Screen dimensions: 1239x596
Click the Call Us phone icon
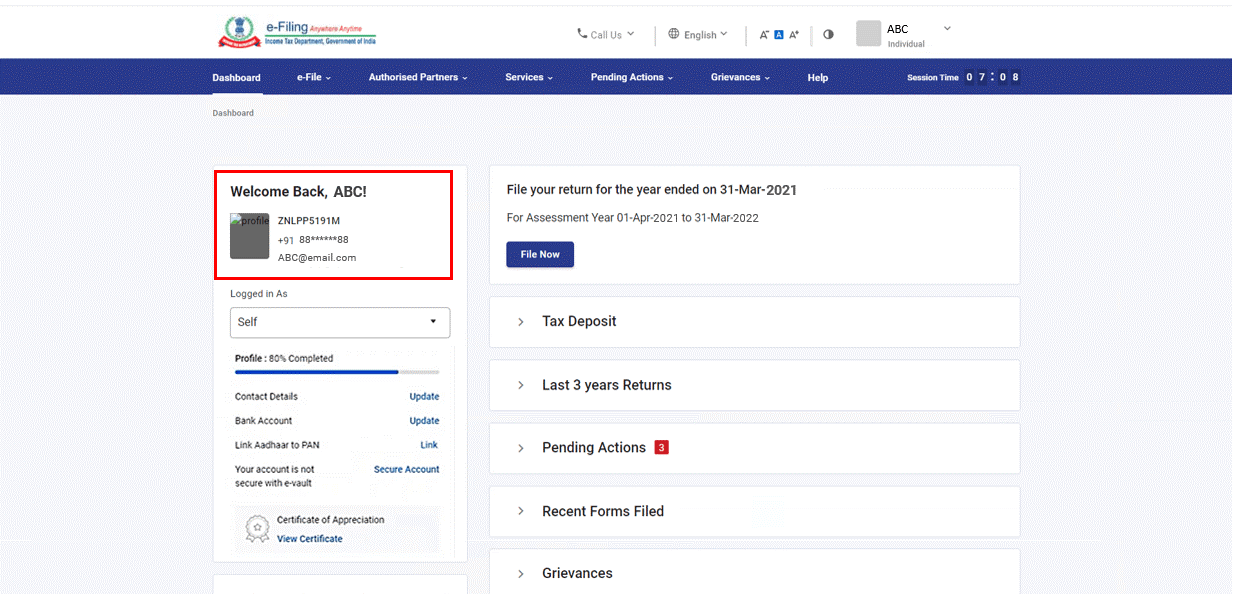582,34
